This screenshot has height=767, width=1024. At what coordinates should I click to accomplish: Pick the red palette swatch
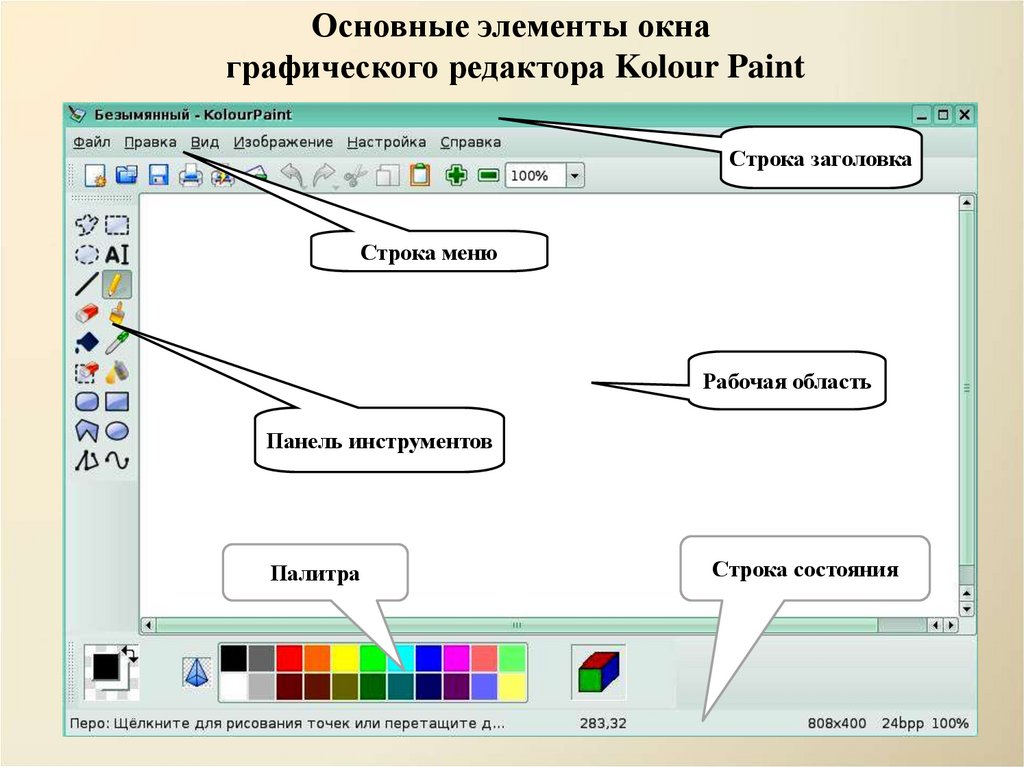[289, 659]
